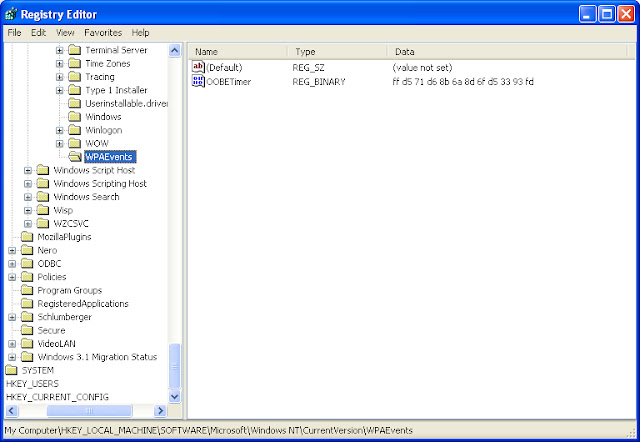Open the Help menu

tap(140, 33)
